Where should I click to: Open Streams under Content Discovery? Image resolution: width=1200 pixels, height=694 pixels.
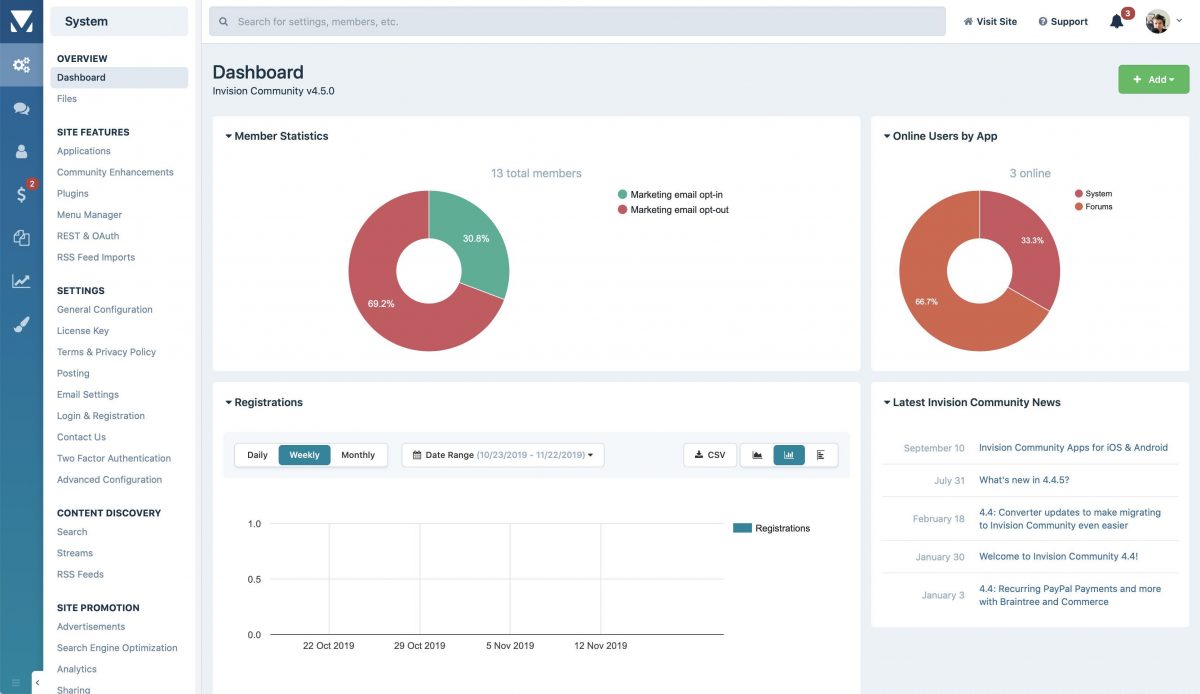75,553
